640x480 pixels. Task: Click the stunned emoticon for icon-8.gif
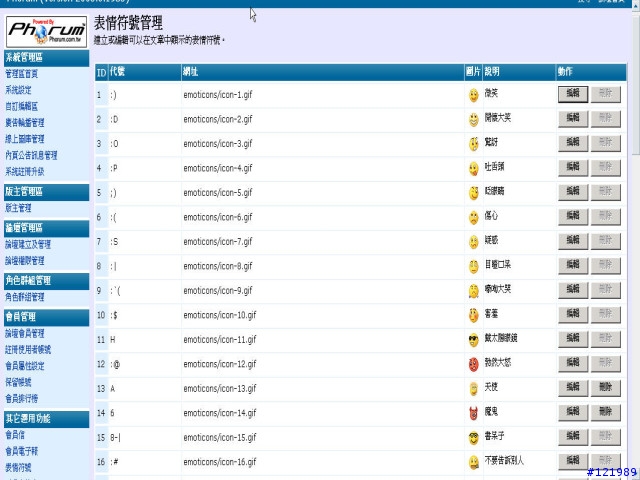(x=473, y=267)
